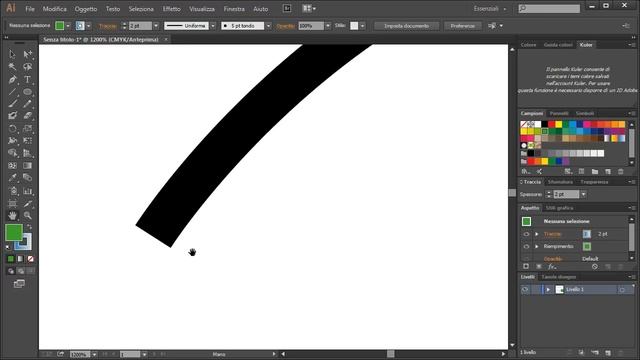Image resolution: width=640 pixels, height=360 pixels.
Task: Open Uniforme width profile dropdown
Action: [x=213, y=26]
